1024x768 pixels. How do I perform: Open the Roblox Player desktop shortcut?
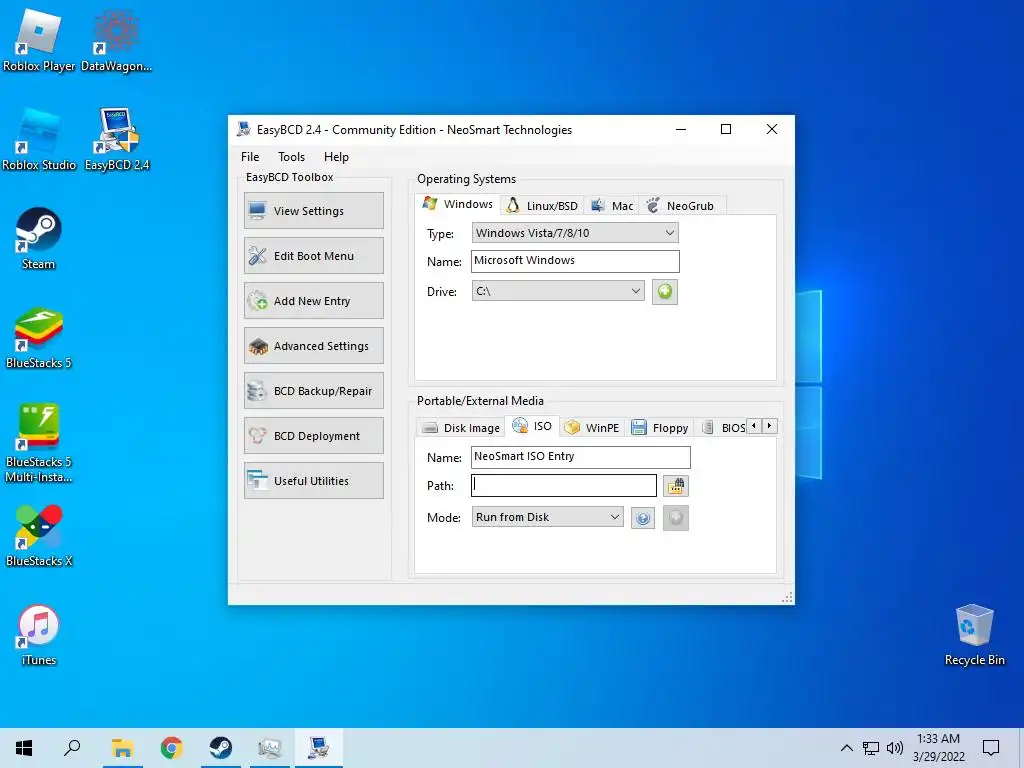[x=39, y=40]
